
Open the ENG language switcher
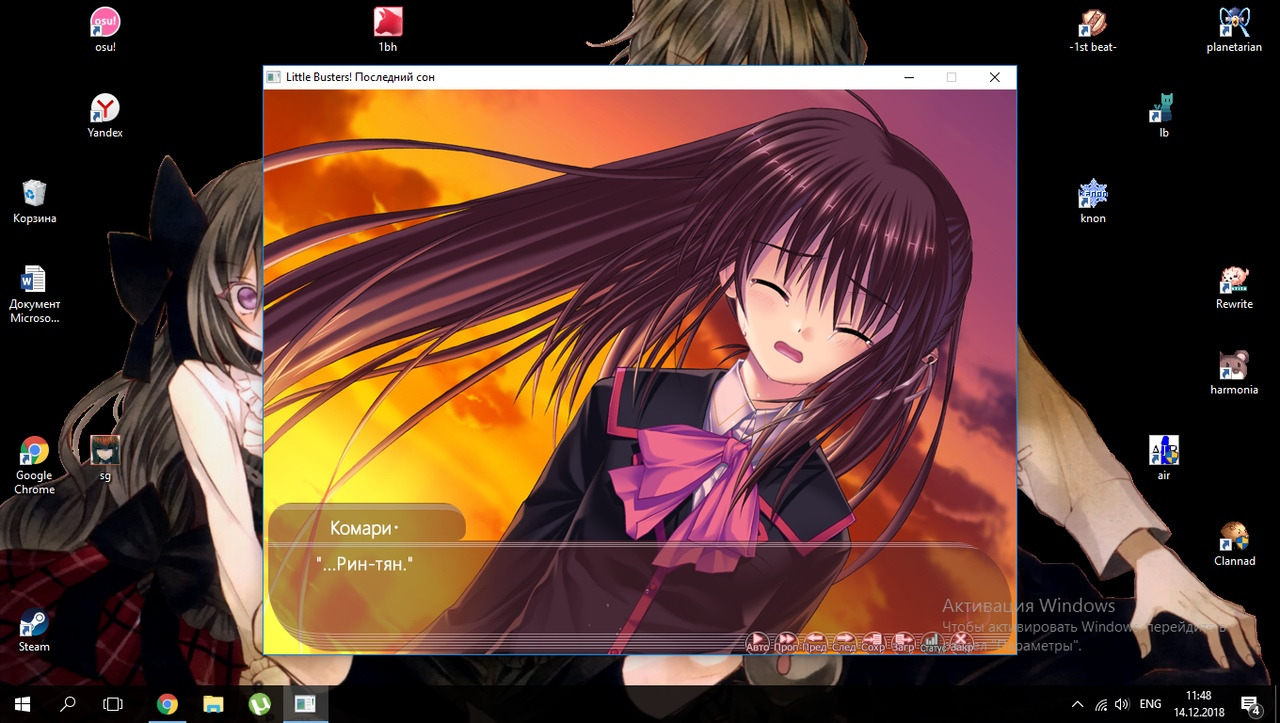pyautogui.click(x=1150, y=704)
